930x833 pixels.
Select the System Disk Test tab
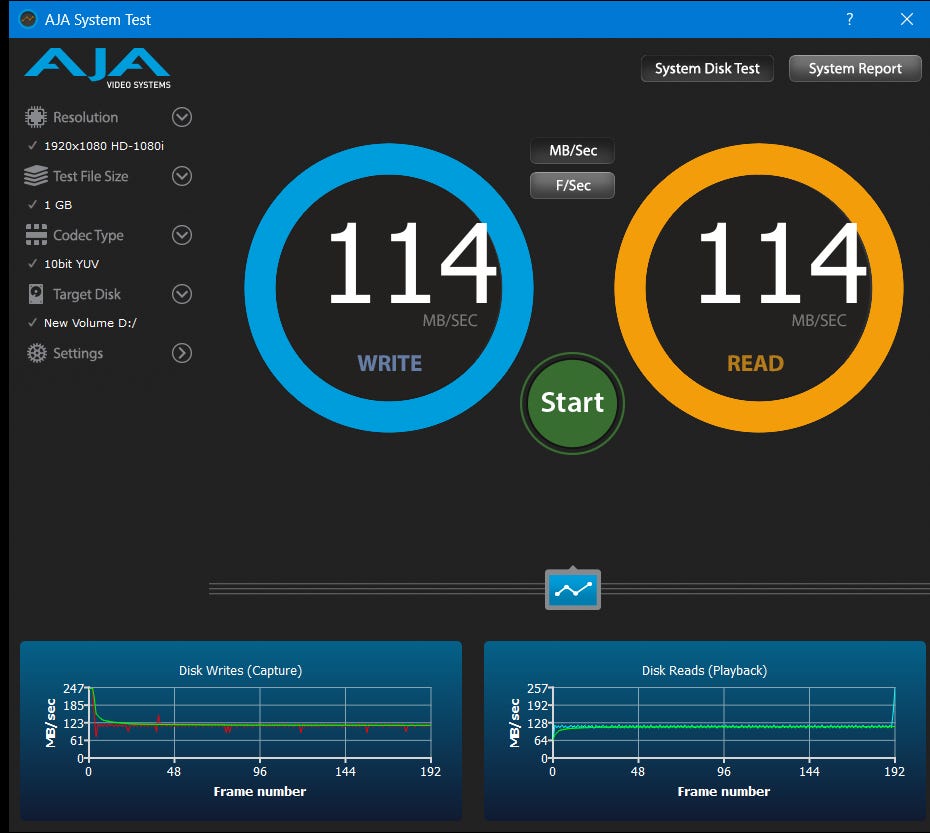click(707, 69)
